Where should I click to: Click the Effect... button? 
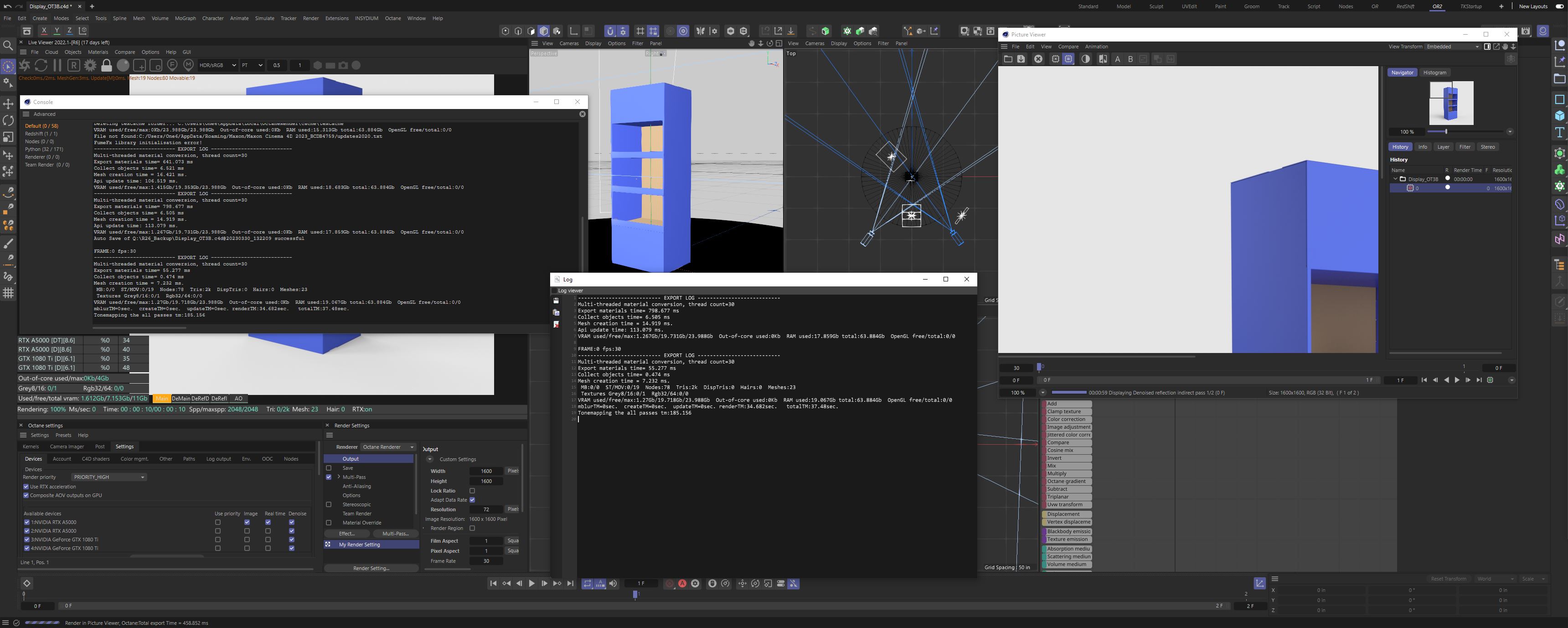tap(346, 534)
